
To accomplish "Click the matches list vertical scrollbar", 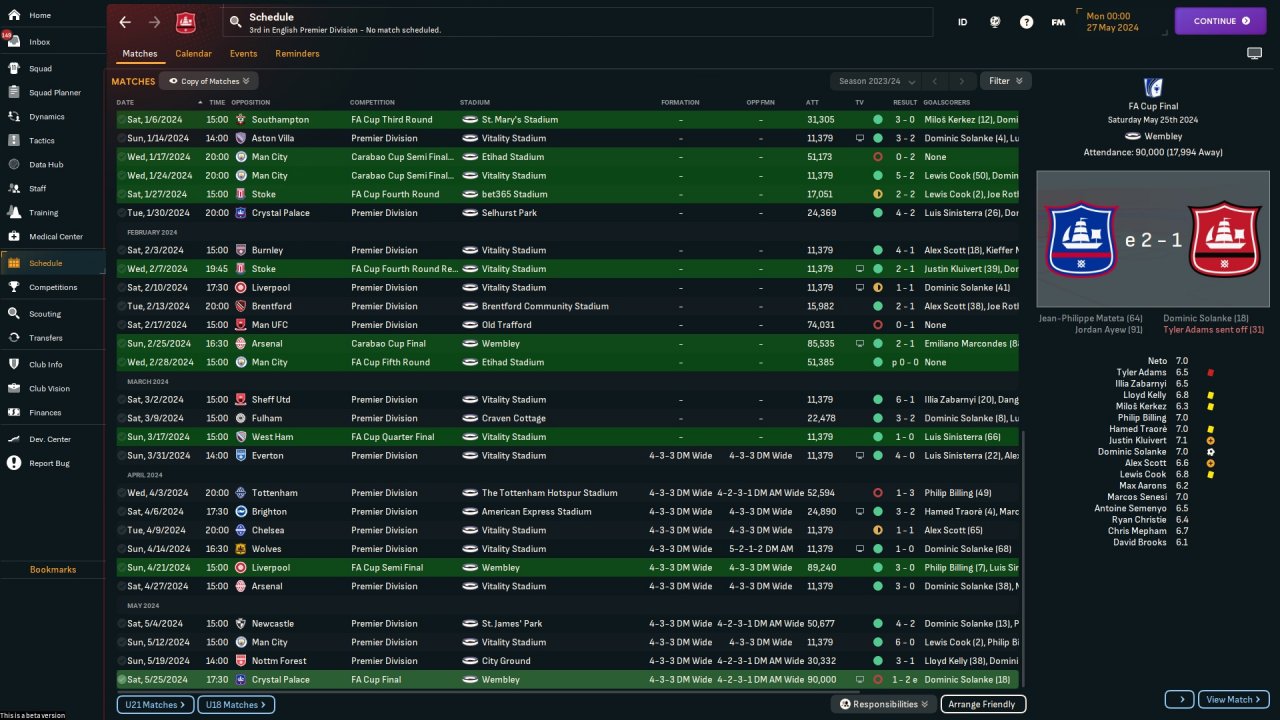I will tap(1022, 560).
